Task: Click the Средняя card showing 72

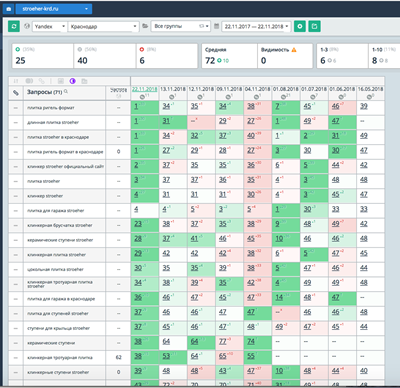Action: click(x=229, y=56)
